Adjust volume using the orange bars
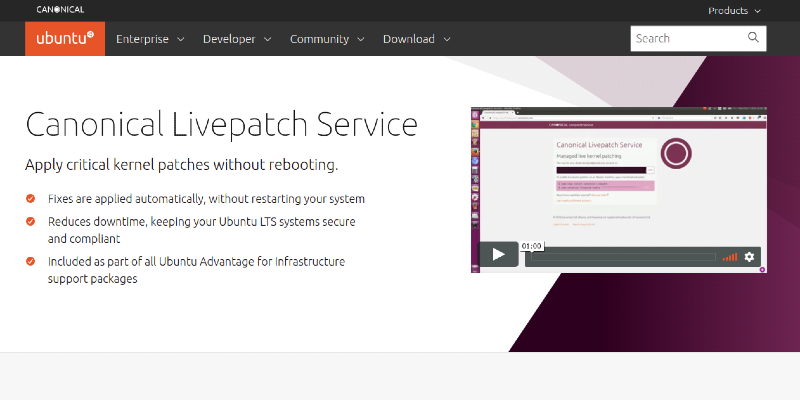Viewport: 800px width, 400px height. pos(730,257)
